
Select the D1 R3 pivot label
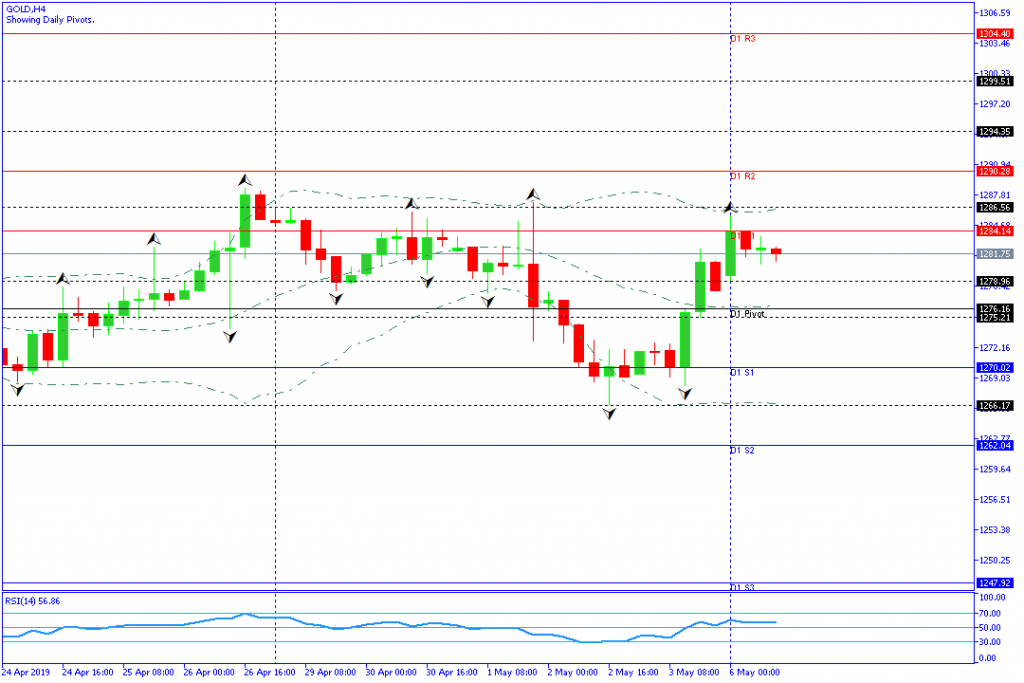742,39
